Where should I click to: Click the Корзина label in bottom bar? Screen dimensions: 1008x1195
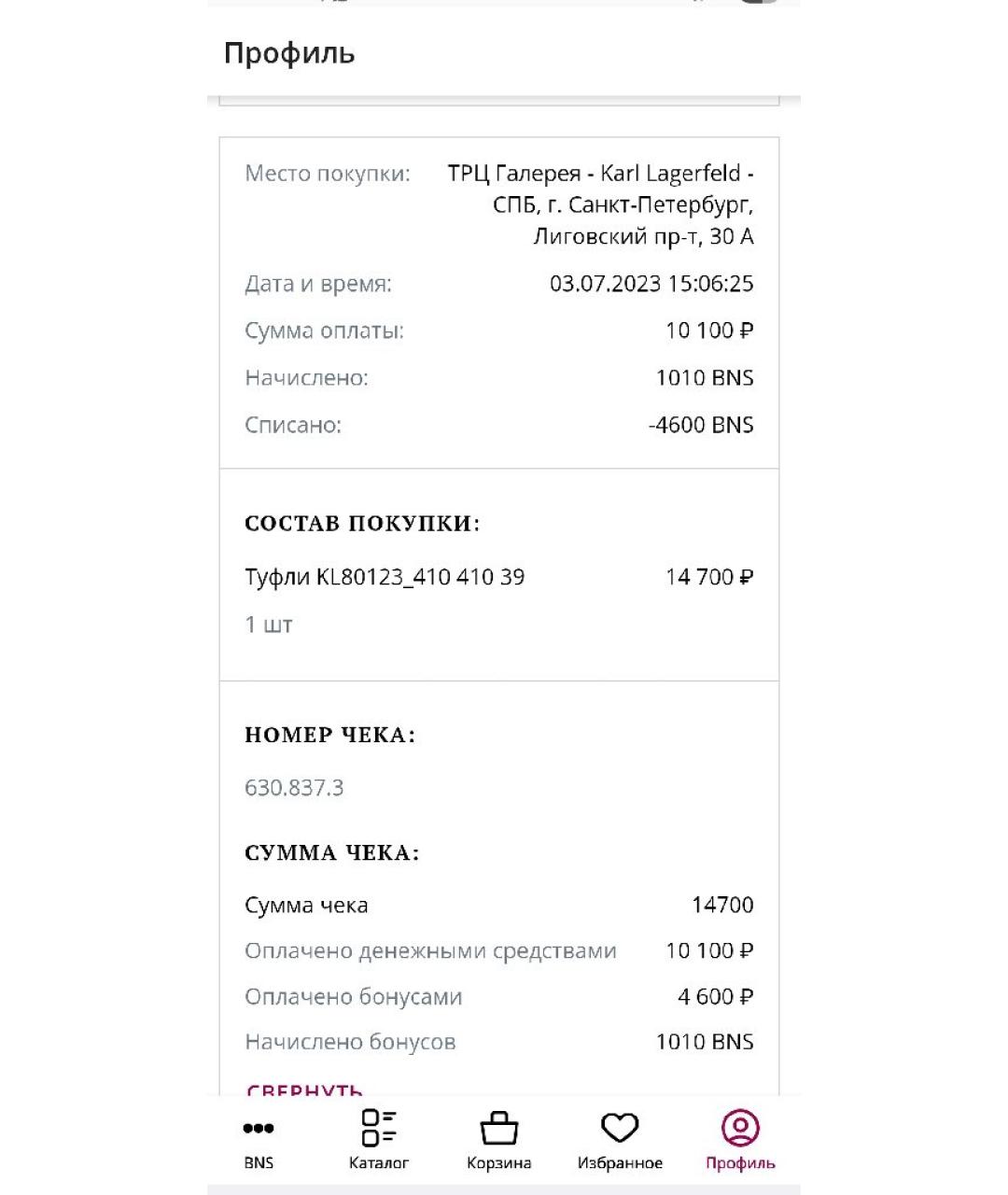point(499,1163)
